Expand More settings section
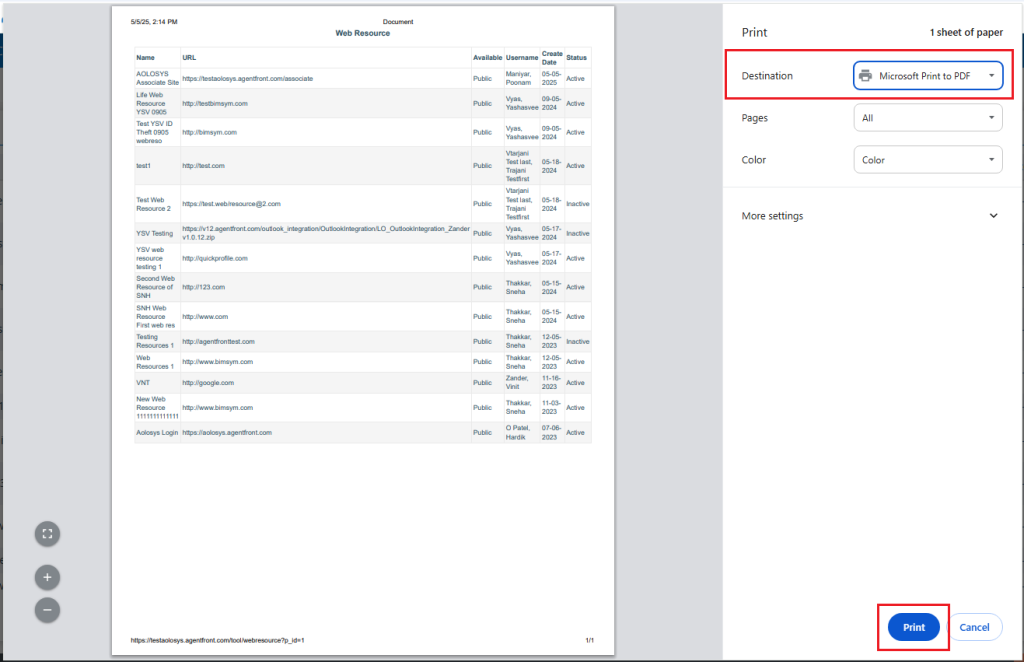 [x=870, y=216]
